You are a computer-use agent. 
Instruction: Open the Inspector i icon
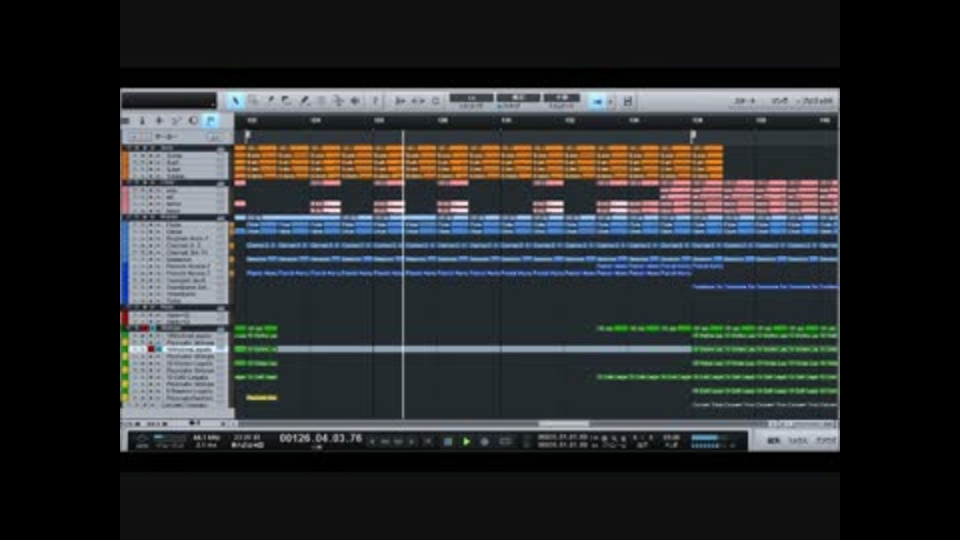142,121
